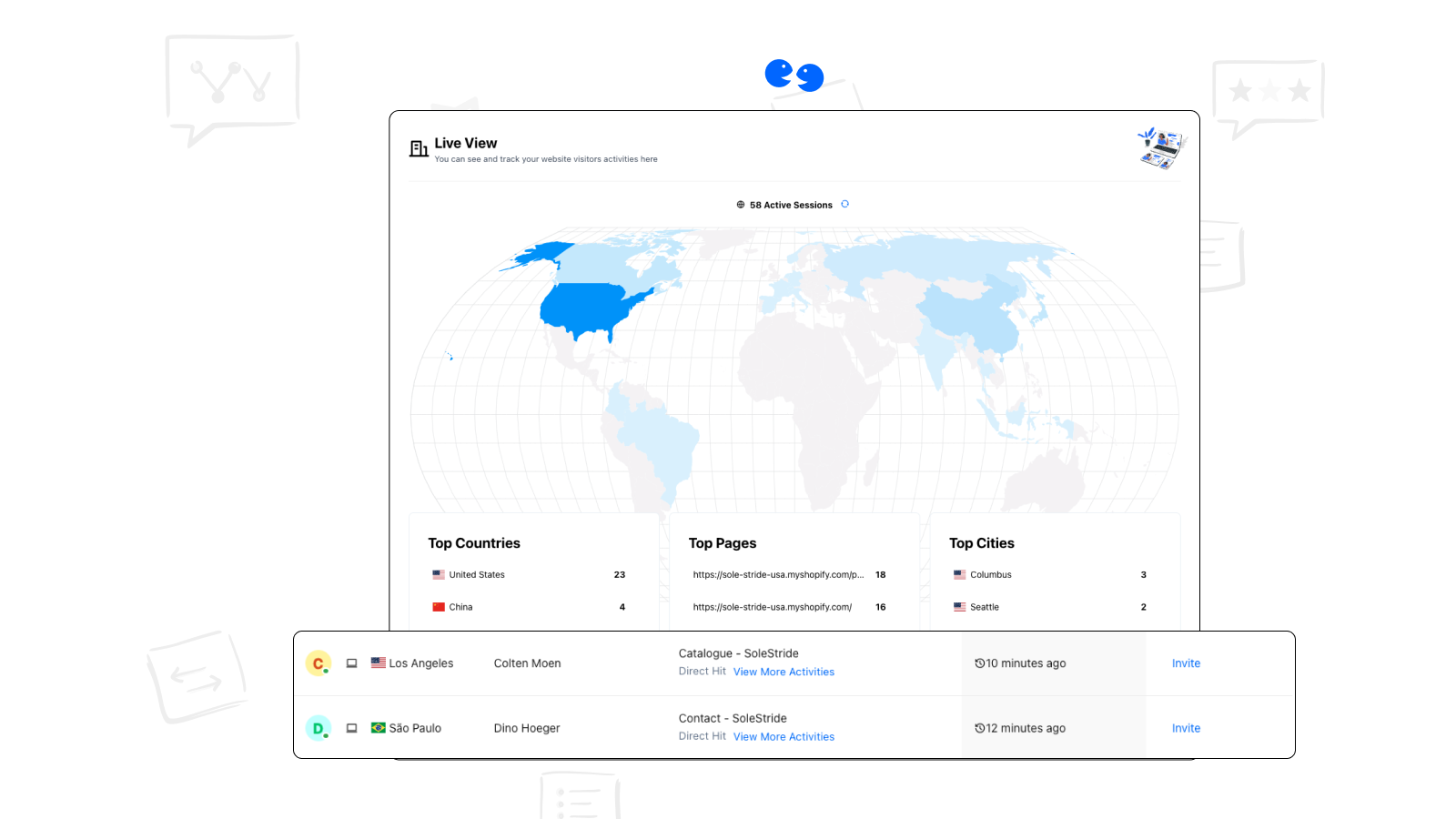
Task: Toggle Colten Moen's online status indicator
Action: 327,672
